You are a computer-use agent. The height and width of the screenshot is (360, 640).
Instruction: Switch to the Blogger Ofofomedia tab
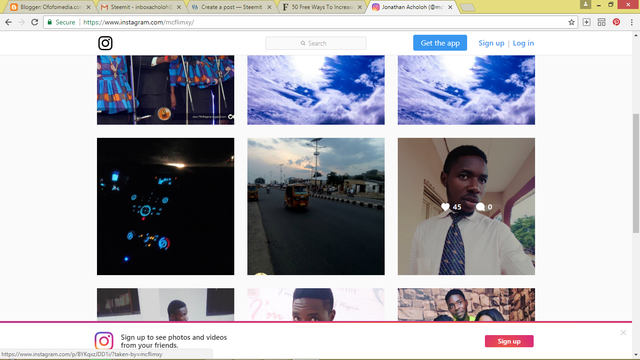point(50,7)
